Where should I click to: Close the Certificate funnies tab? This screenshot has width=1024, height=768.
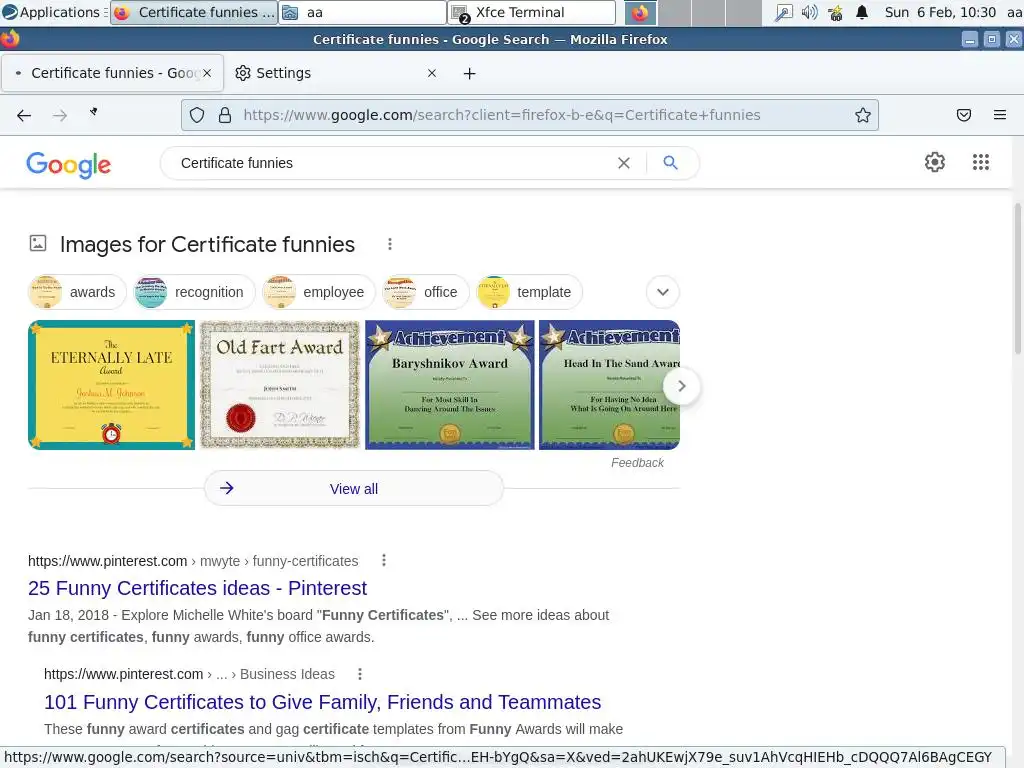coord(207,73)
